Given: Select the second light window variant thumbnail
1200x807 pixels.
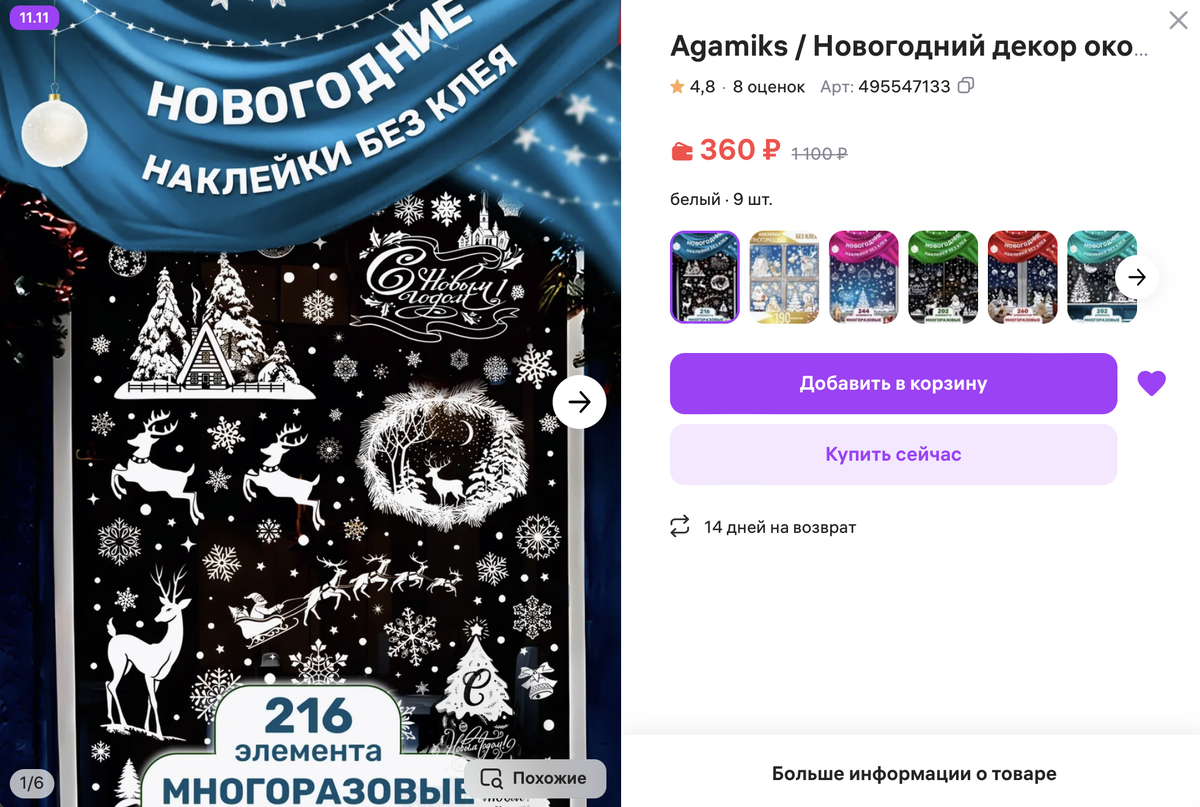Looking at the screenshot, I should click(784, 277).
